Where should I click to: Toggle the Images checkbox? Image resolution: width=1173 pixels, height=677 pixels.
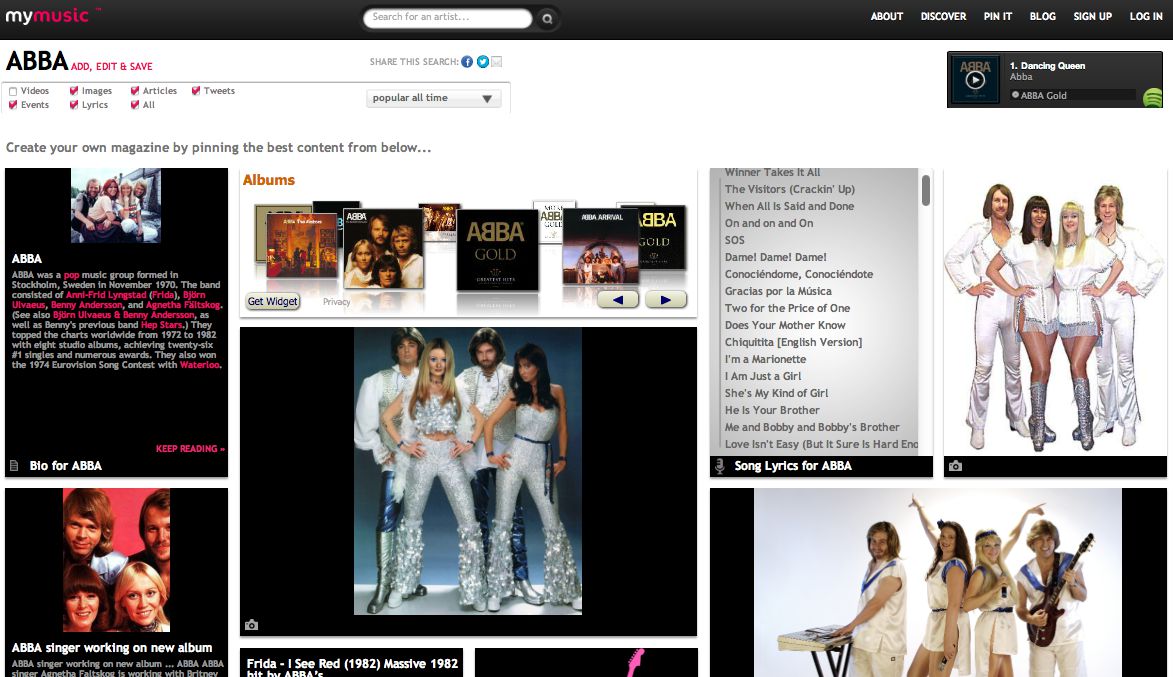click(x=73, y=91)
